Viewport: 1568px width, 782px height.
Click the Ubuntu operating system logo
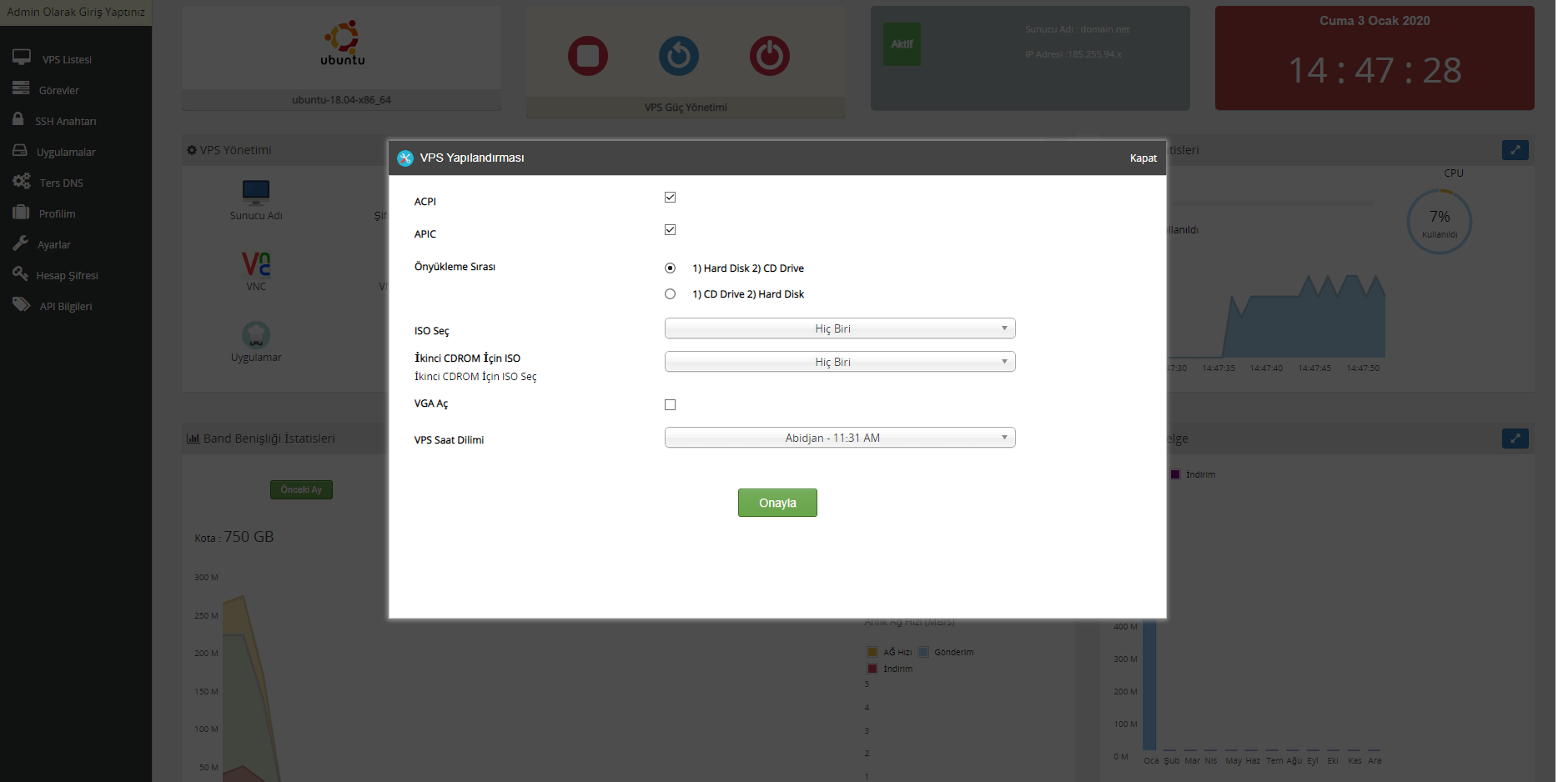(342, 43)
